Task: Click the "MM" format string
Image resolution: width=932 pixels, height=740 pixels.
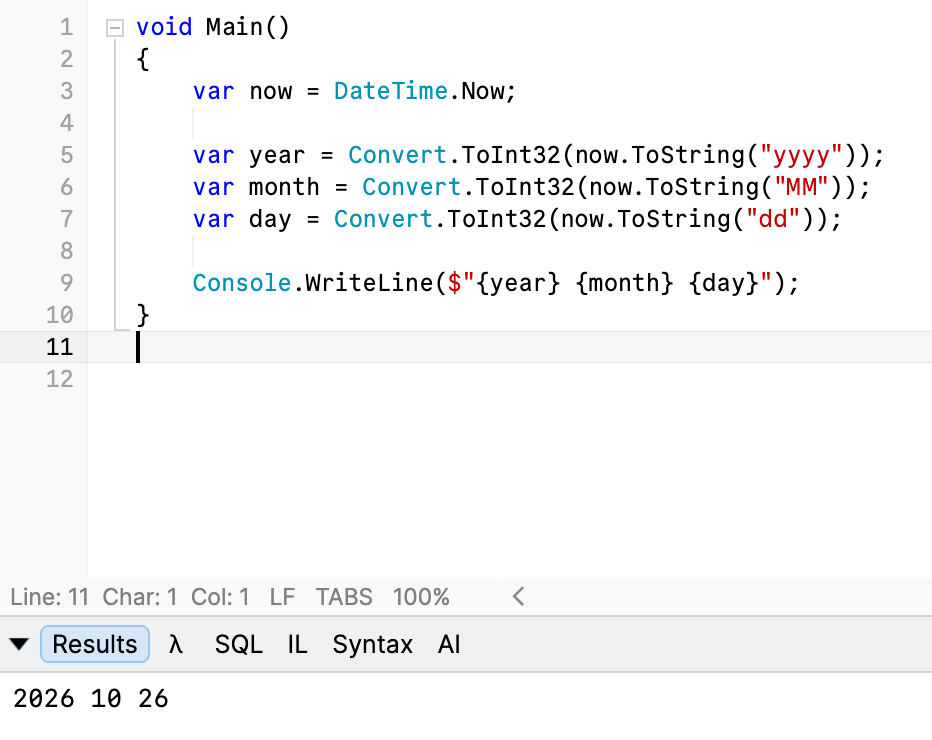Action: coord(801,187)
